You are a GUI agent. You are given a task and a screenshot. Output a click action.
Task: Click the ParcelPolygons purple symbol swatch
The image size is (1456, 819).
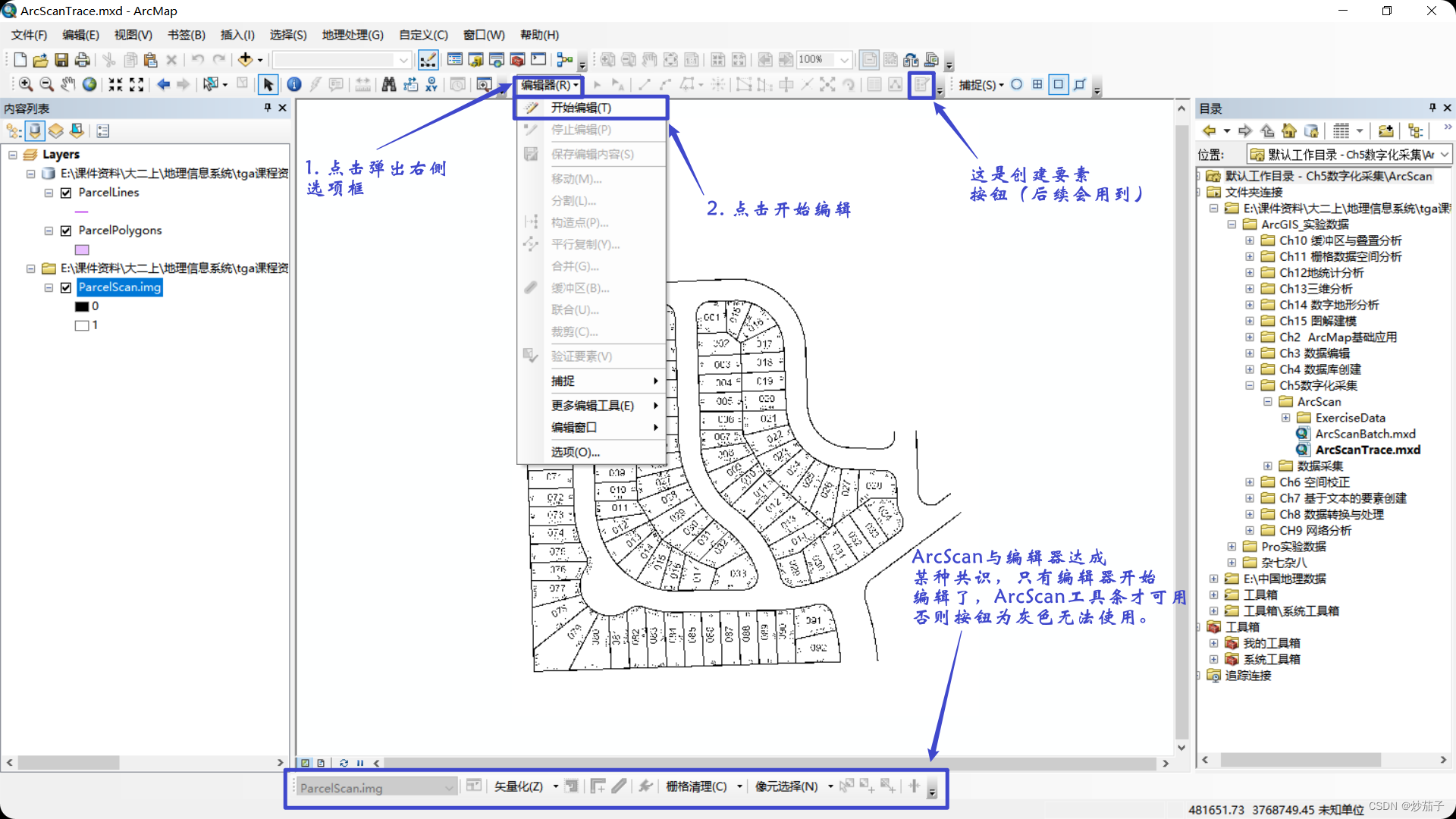(x=82, y=249)
